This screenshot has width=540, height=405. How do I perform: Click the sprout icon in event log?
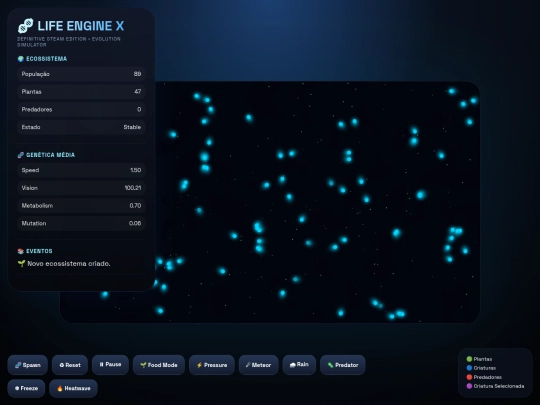tap(21, 263)
